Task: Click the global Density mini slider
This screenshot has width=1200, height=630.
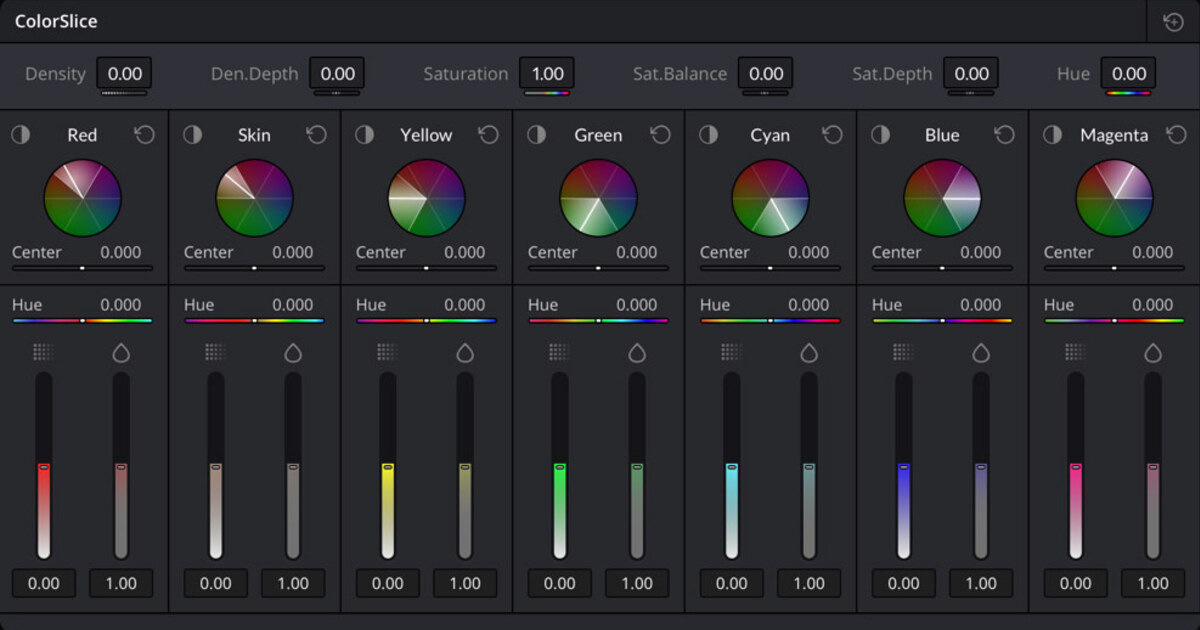Action: [x=125, y=93]
